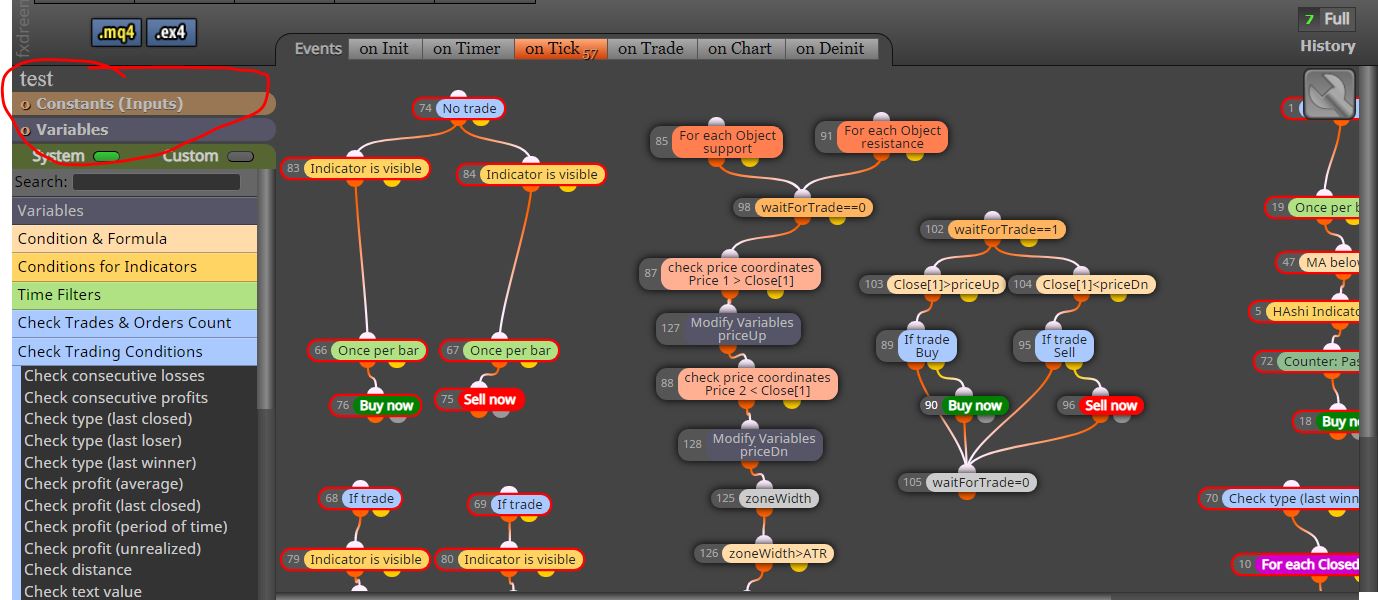Select For each Object resistance block

pos(881,137)
